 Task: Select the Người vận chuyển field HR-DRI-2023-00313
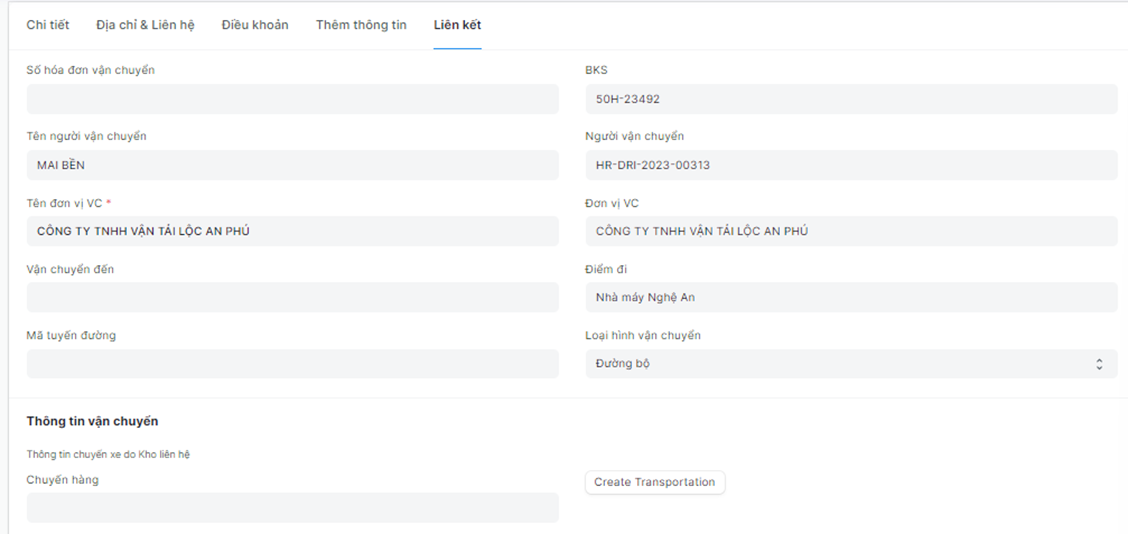pyautogui.click(x=850, y=165)
